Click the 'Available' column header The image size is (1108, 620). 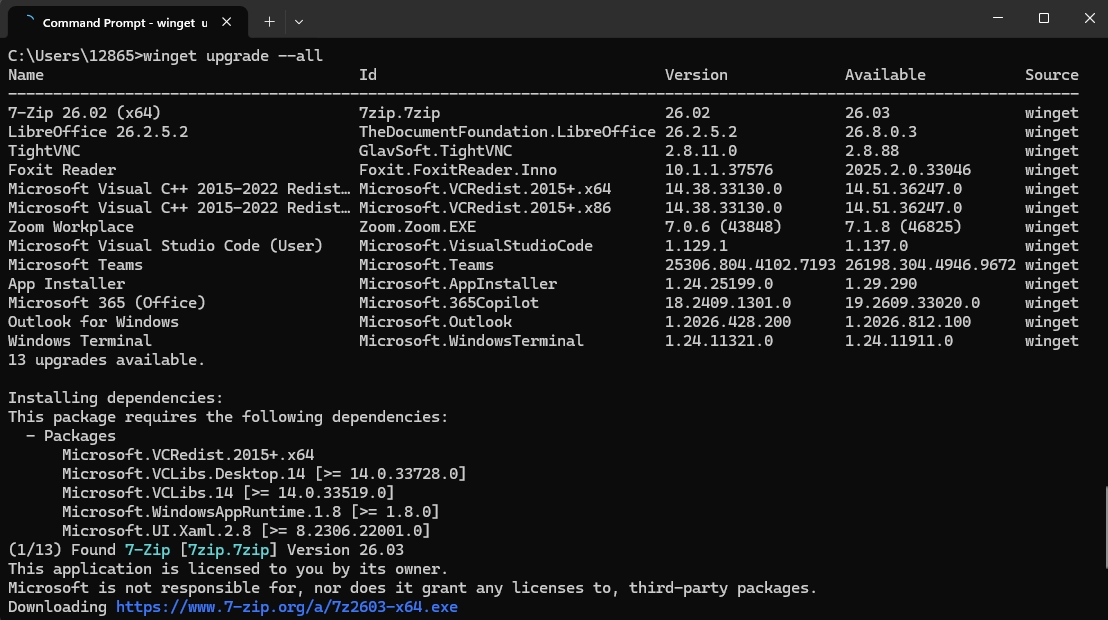885,75
